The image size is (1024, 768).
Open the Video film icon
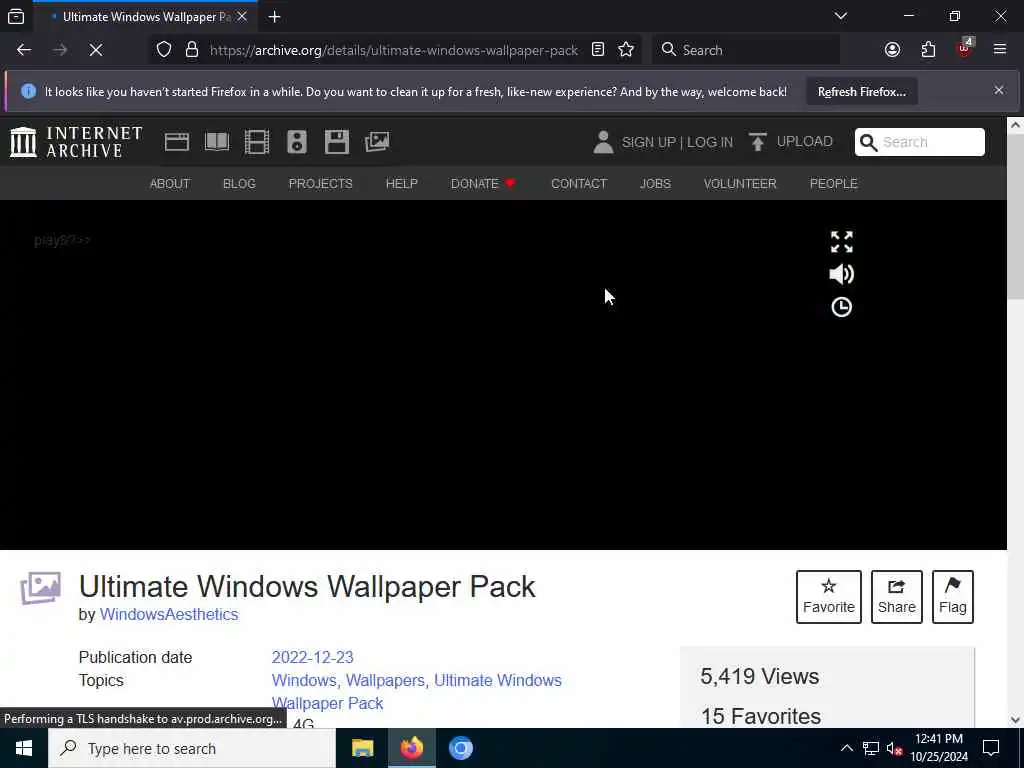pyautogui.click(x=257, y=142)
